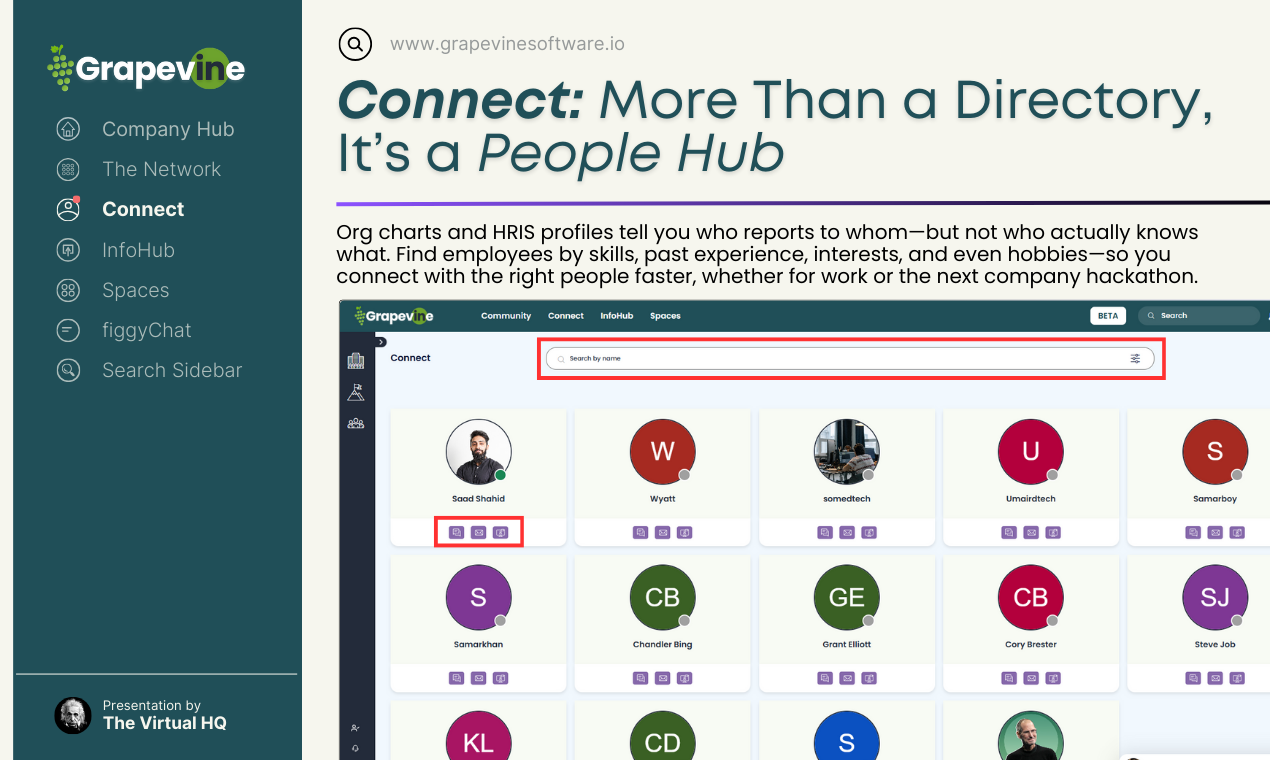Click the envelope icon on Chandler Bing's card
This screenshot has height=760, width=1270.
click(x=663, y=678)
